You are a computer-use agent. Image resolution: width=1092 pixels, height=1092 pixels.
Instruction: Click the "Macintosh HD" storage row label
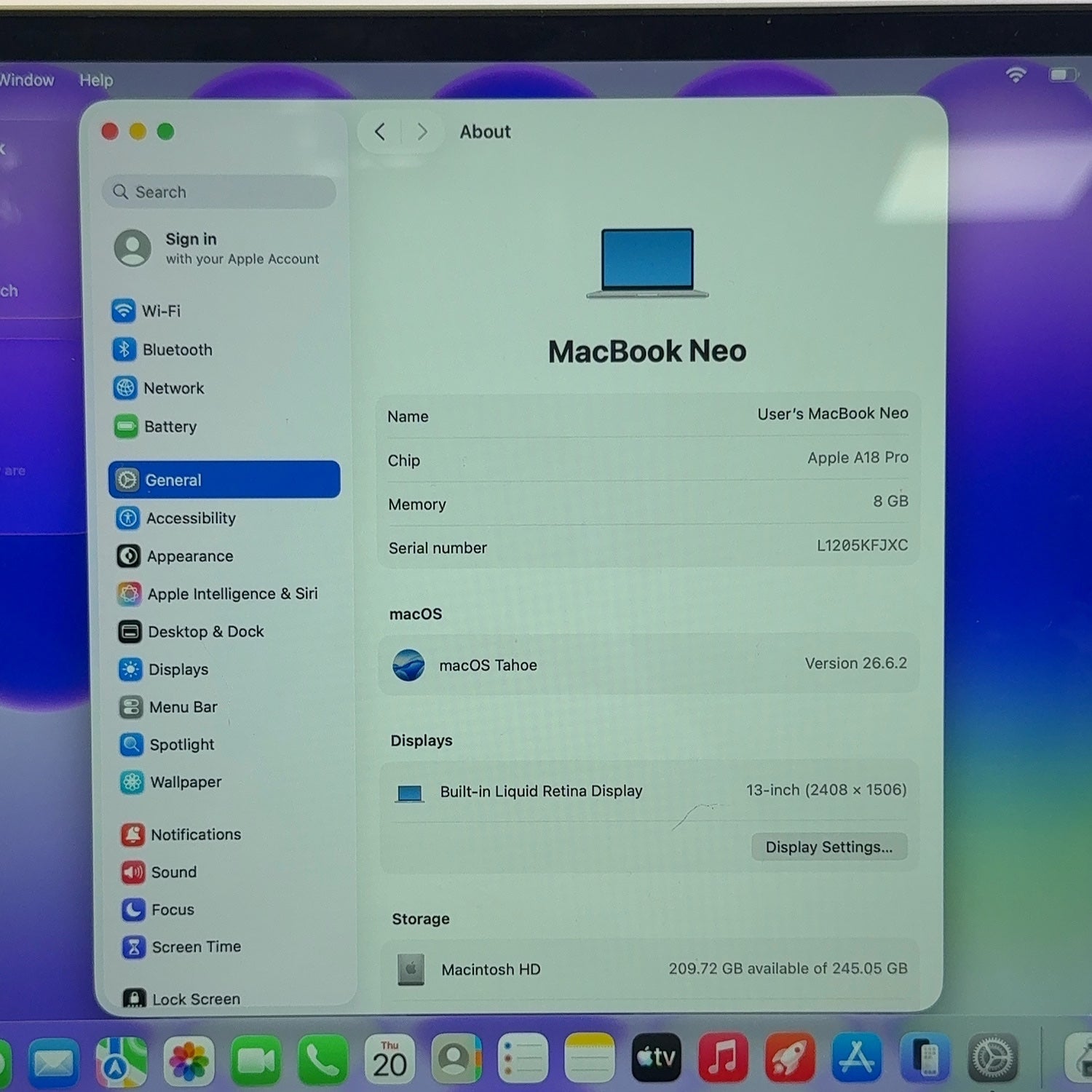(491, 970)
